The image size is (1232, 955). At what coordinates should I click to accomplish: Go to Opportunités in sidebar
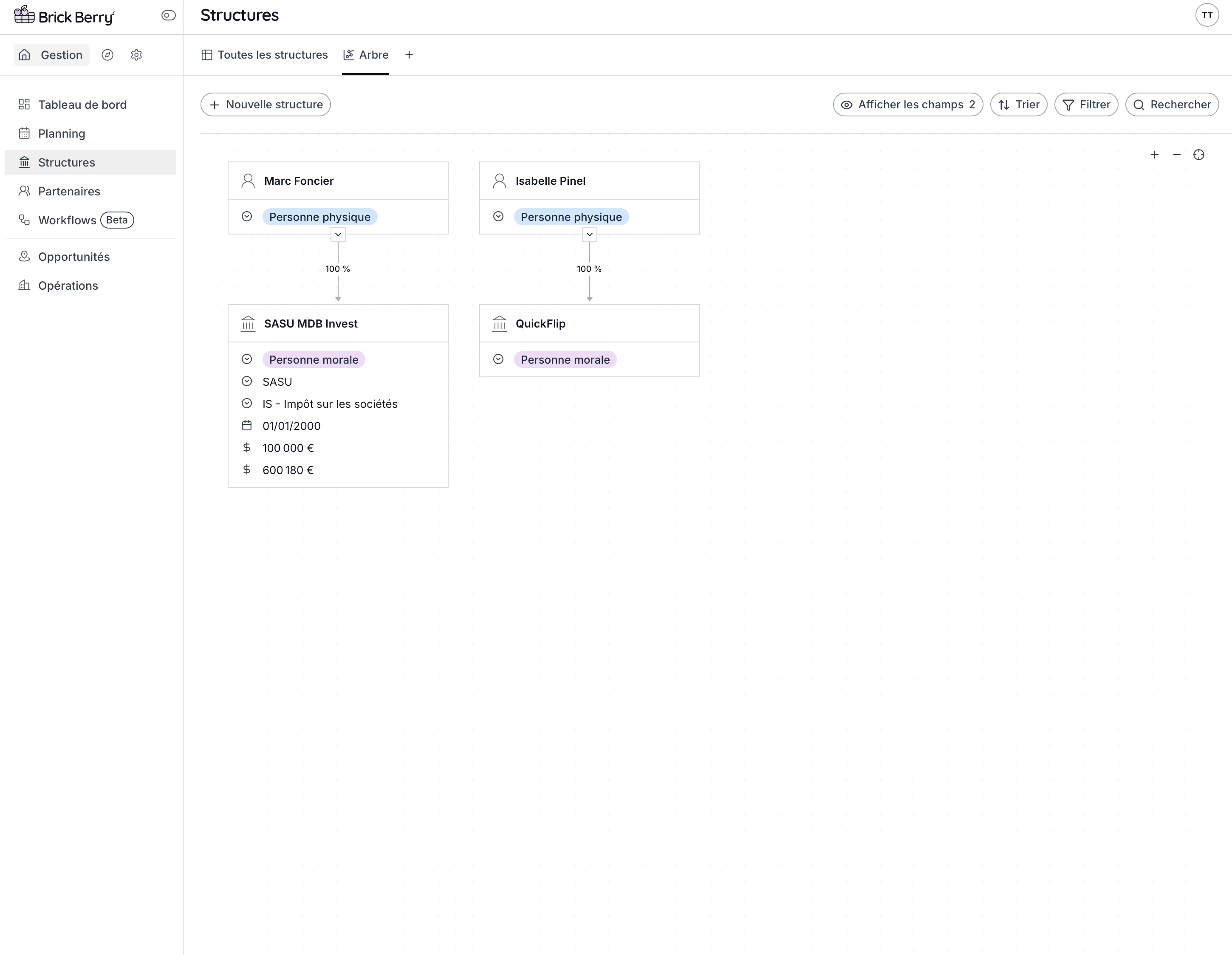tap(90, 257)
